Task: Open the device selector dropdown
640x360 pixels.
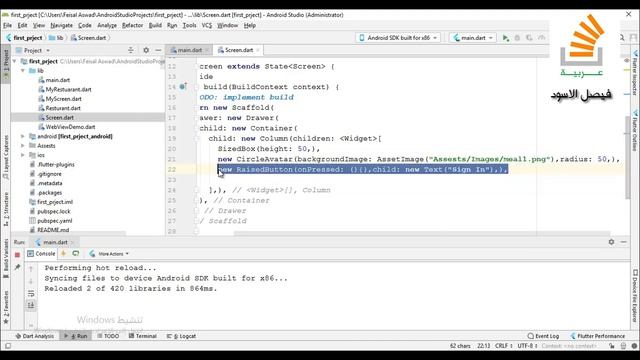Action: pyautogui.click(x=398, y=38)
